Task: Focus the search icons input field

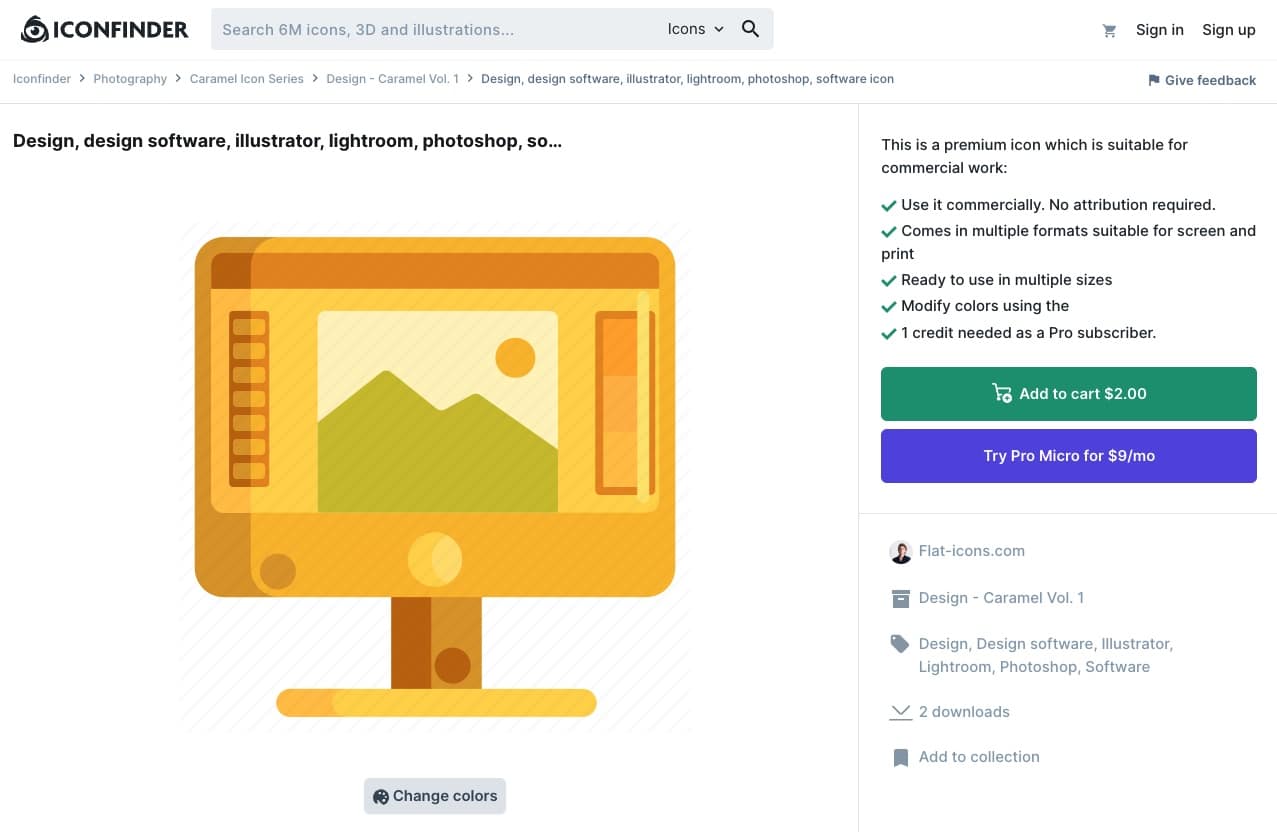Action: click(x=436, y=29)
